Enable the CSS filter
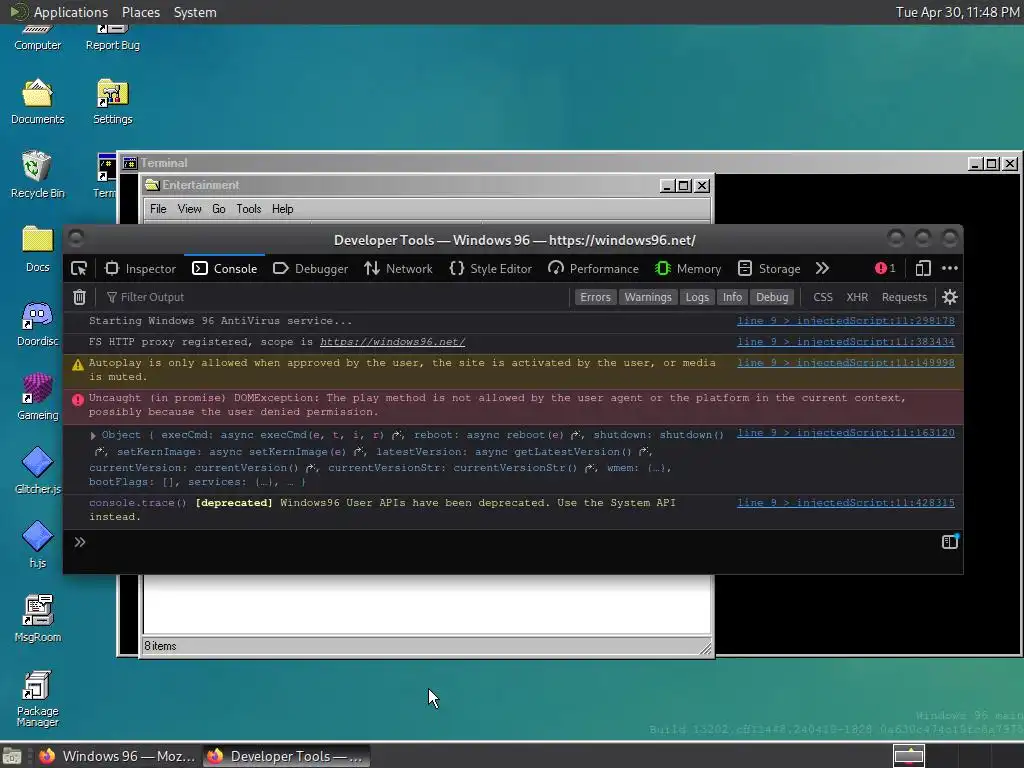 pos(823,297)
